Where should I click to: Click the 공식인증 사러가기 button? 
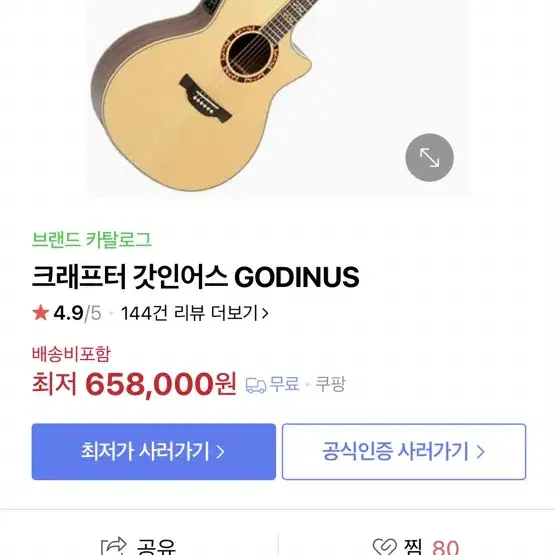pos(404,452)
